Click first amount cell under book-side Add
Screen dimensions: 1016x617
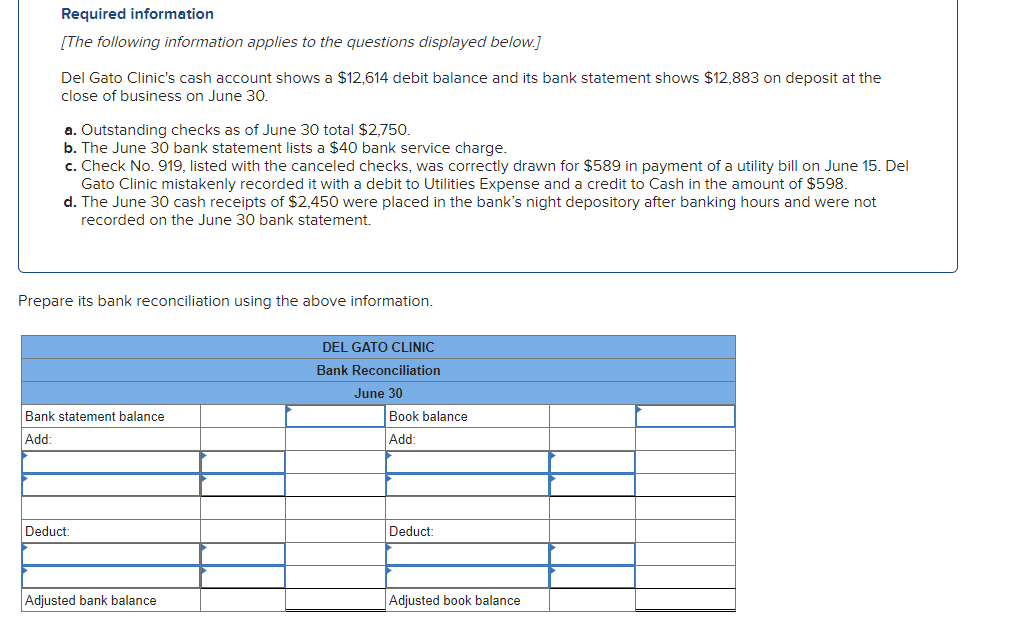592,462
